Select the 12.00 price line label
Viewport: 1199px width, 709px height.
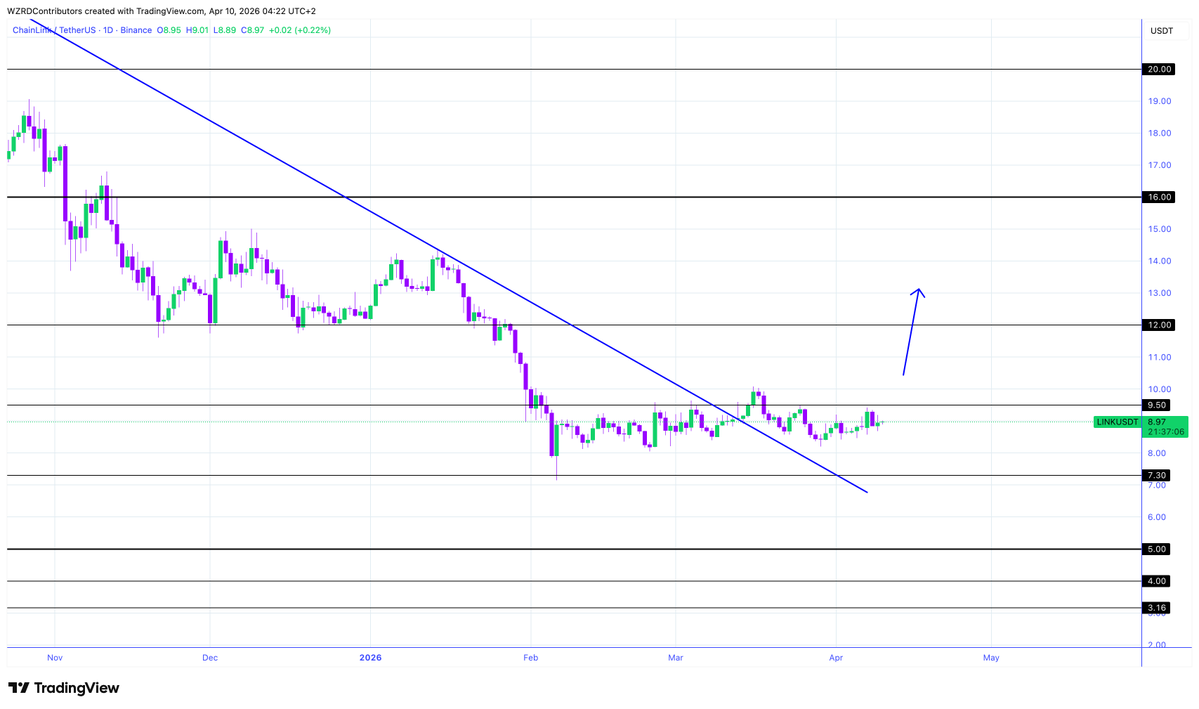tap(1158, 325)
